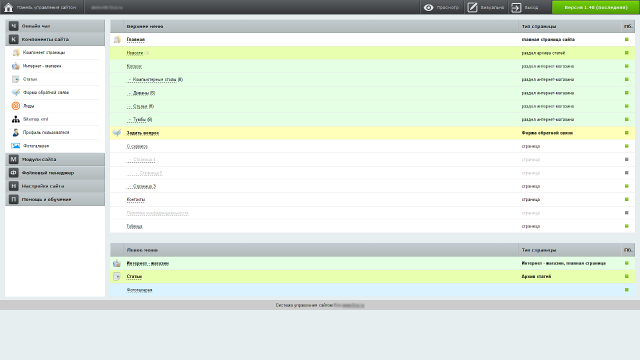640x360 pixels.
Task: Toggle publish status of Фотогалерея in Левое меню
Action: pyautogui.click(x=627, y=290)
